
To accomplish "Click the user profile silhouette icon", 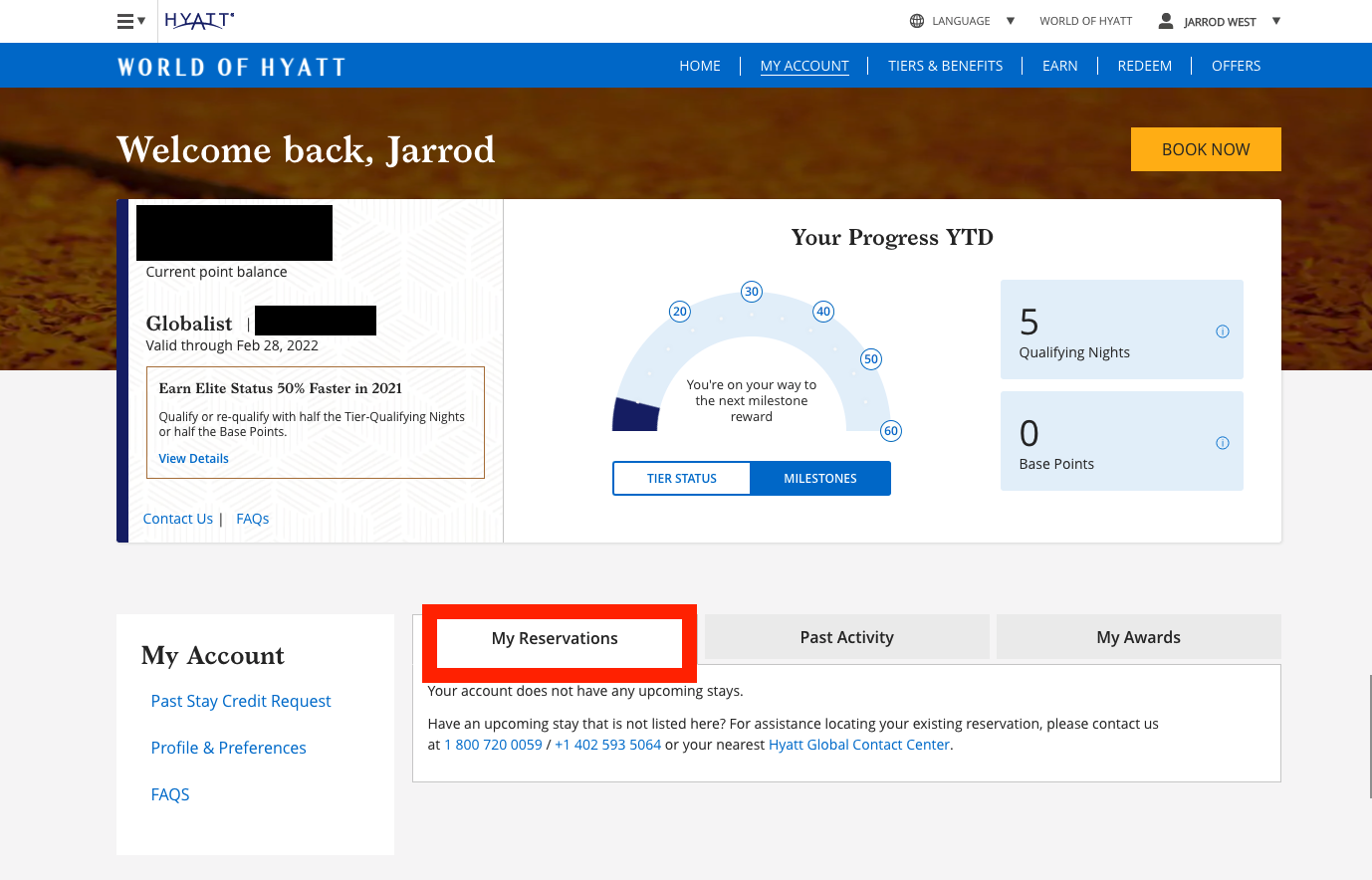I will [x=1166, y=20].
